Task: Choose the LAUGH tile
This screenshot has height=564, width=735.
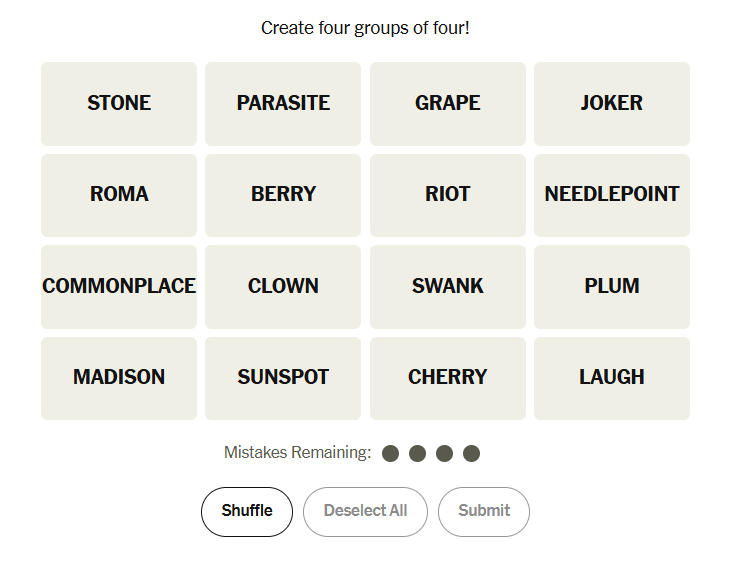Action: click(611, 378)
